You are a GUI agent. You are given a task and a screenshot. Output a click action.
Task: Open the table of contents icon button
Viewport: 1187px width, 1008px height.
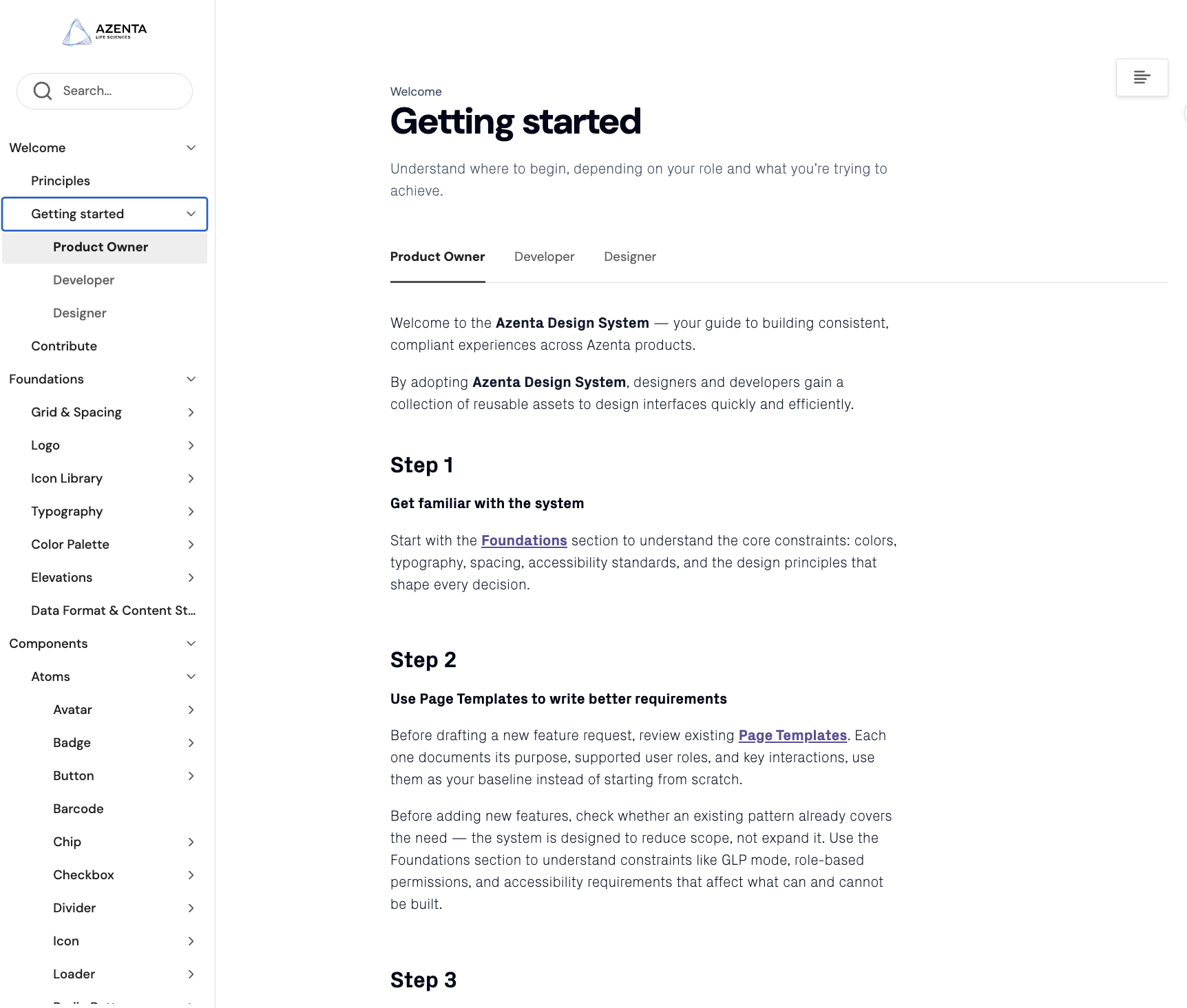[1142, 77]
